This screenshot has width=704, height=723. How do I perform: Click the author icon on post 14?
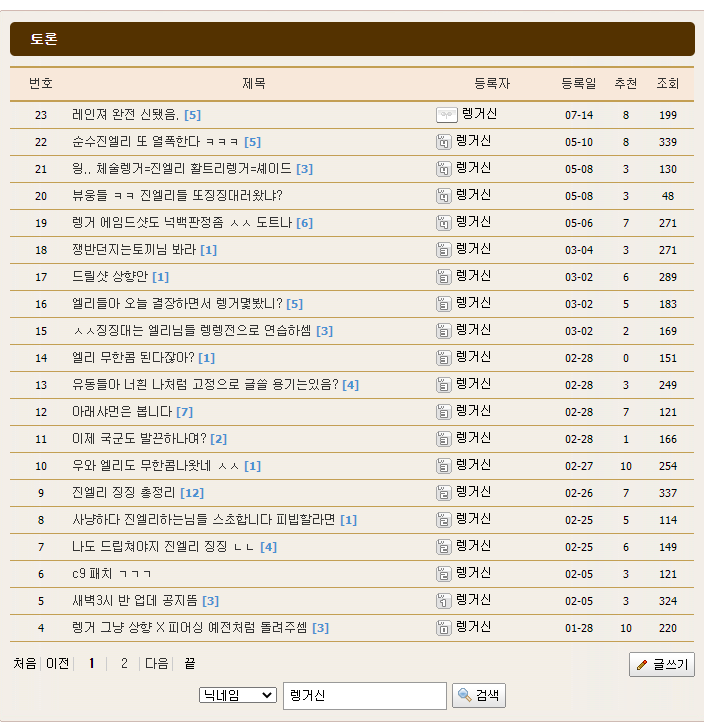click(x=443, y=358)
